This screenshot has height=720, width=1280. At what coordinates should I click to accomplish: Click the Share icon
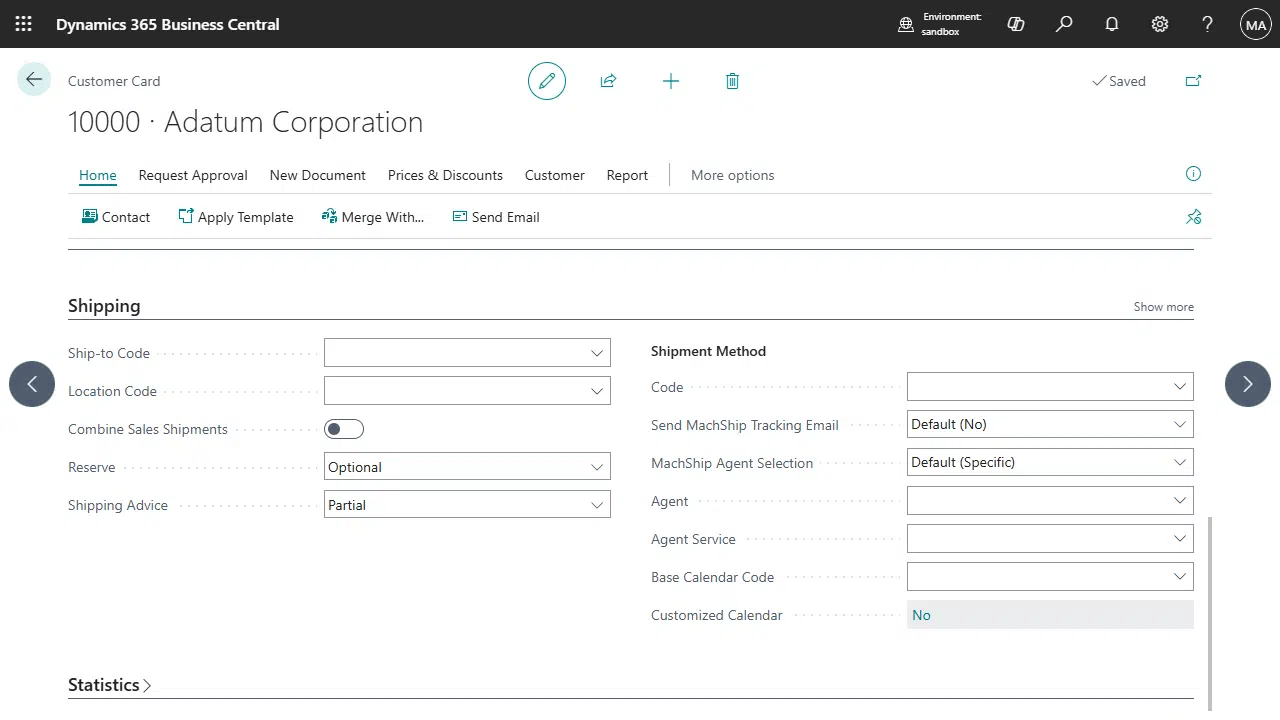(608, 80)
